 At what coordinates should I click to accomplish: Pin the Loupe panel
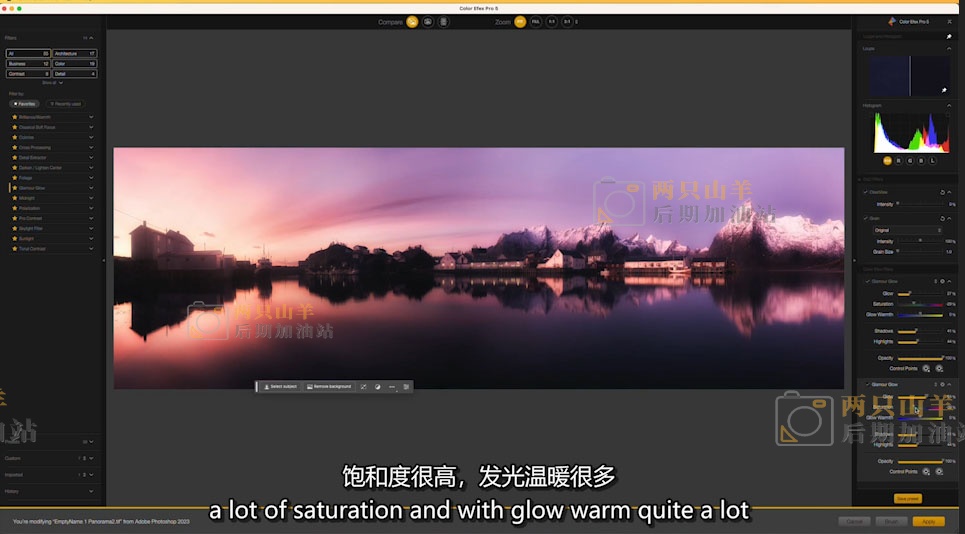948,37
